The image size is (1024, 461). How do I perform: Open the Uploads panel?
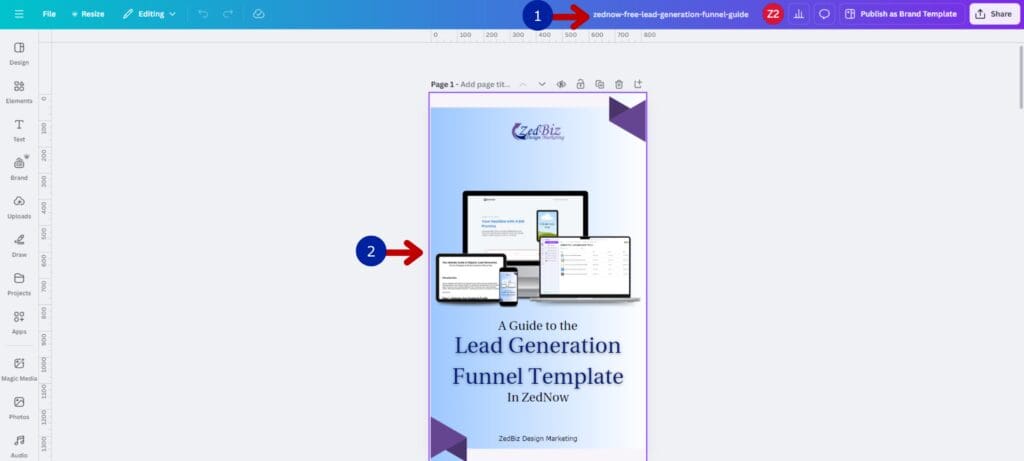19,207
